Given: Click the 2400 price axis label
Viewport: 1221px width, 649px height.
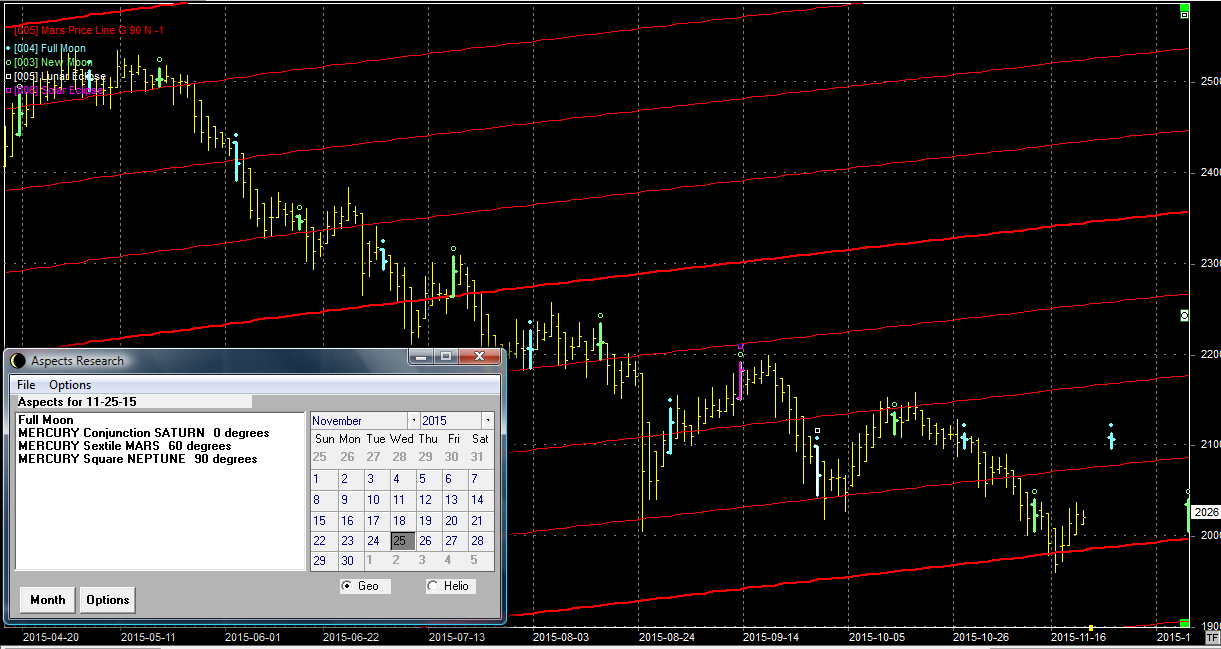Looking at the screenshot, I should click(x=1209, y=172).
